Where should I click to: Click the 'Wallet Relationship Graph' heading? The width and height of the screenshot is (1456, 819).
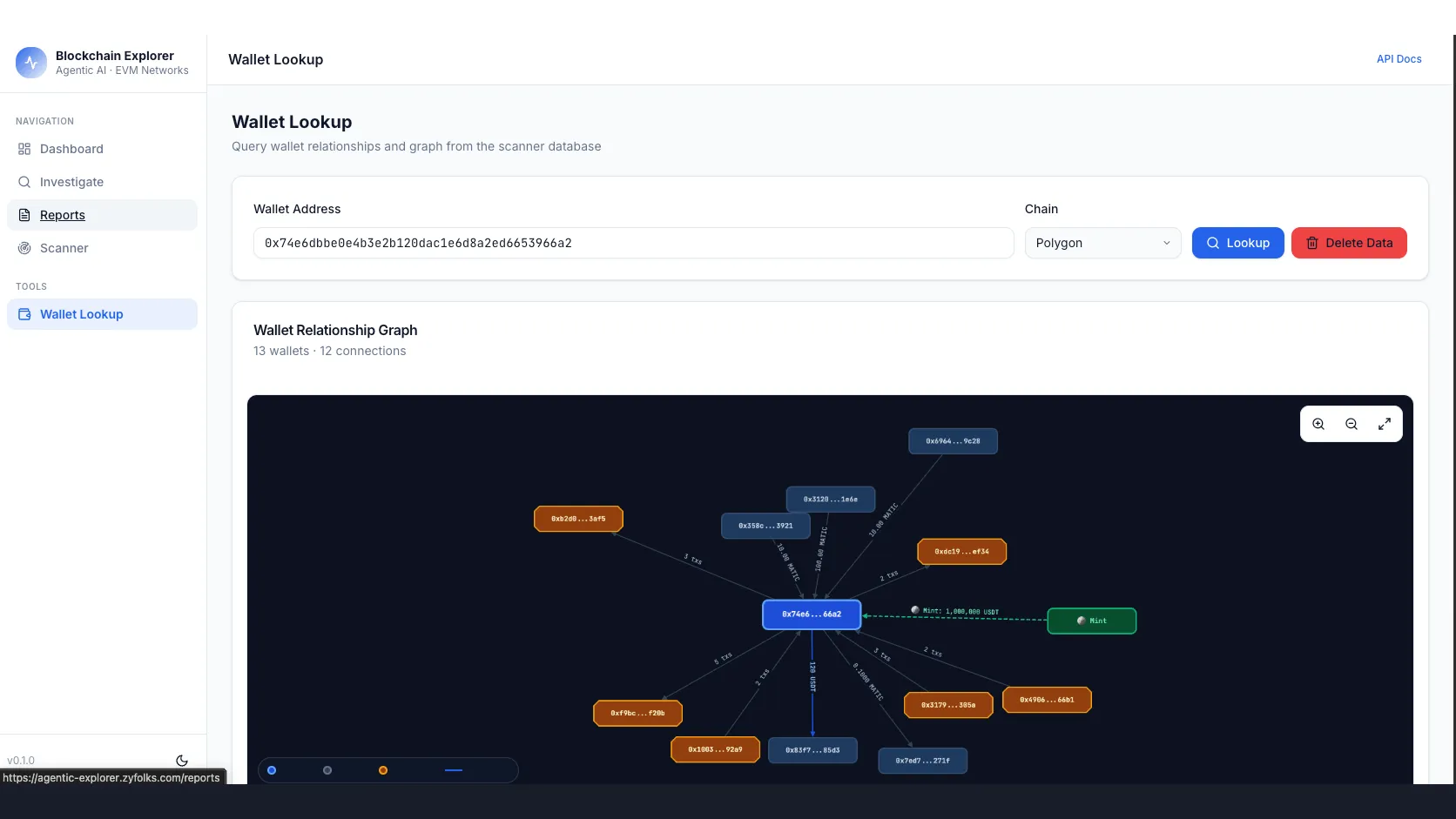[335, 330]
